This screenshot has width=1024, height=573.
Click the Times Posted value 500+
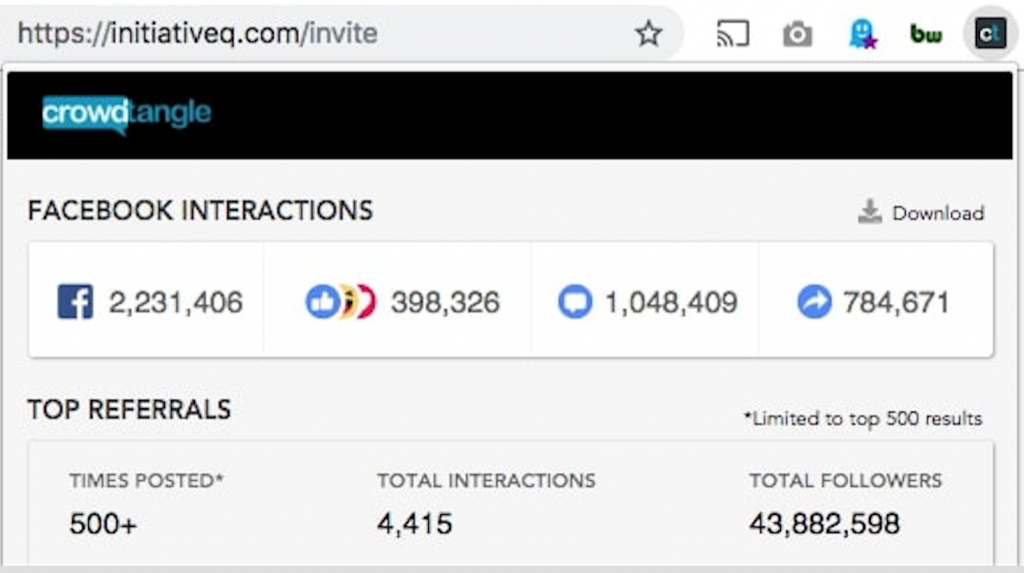(x=103, y=522)
